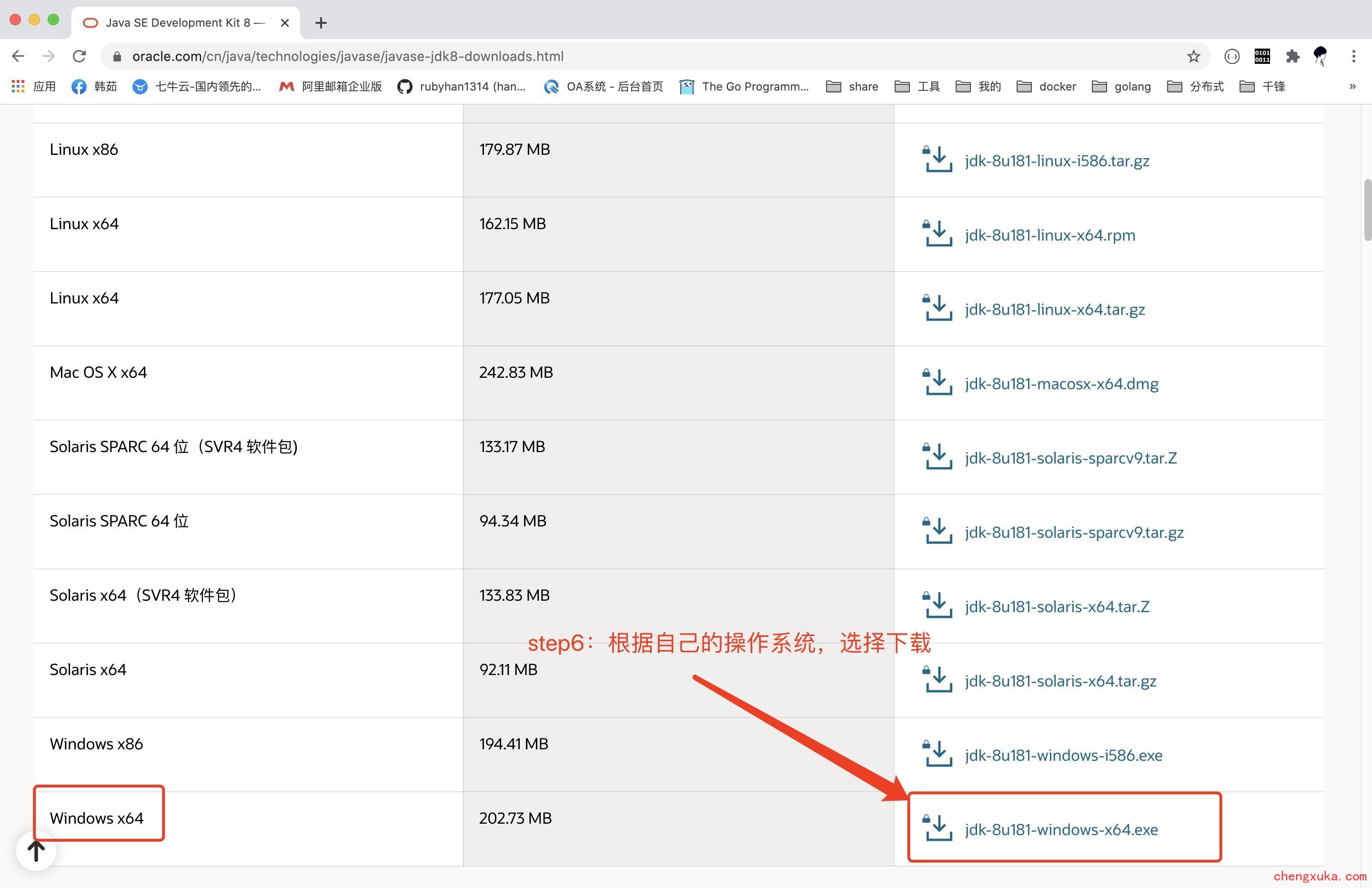Screen dimensions: 1372x888
Task: Go forward with the browser forward arrow
Action: pyautogui.click(x=49, y=56)
